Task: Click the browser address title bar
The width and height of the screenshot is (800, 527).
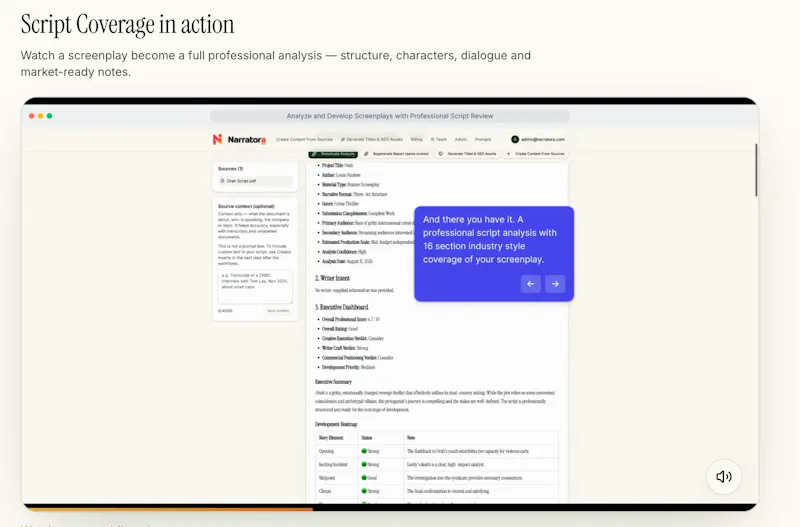Action: 390,116
